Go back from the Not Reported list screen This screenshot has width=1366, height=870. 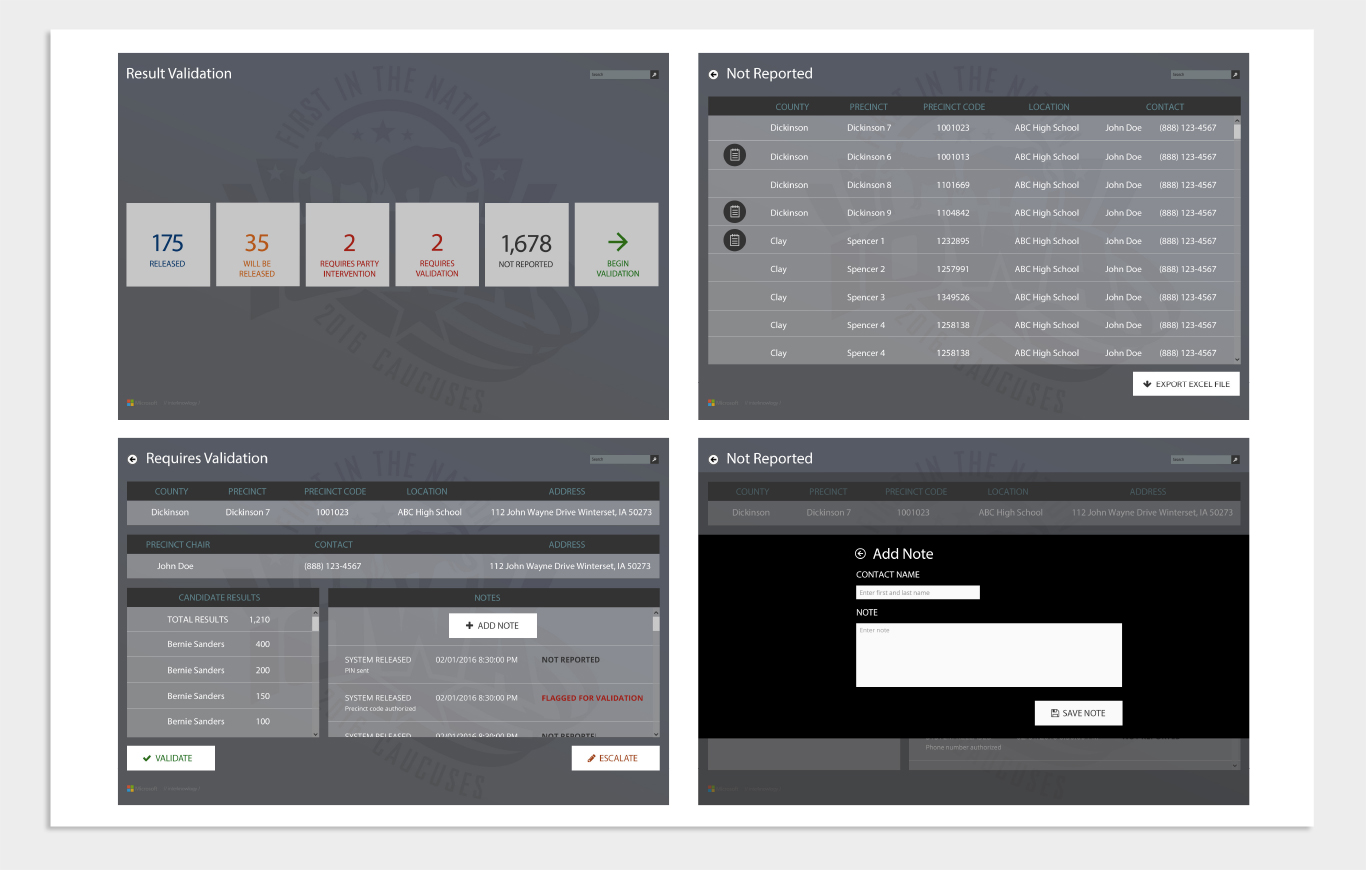click(713, 74)
